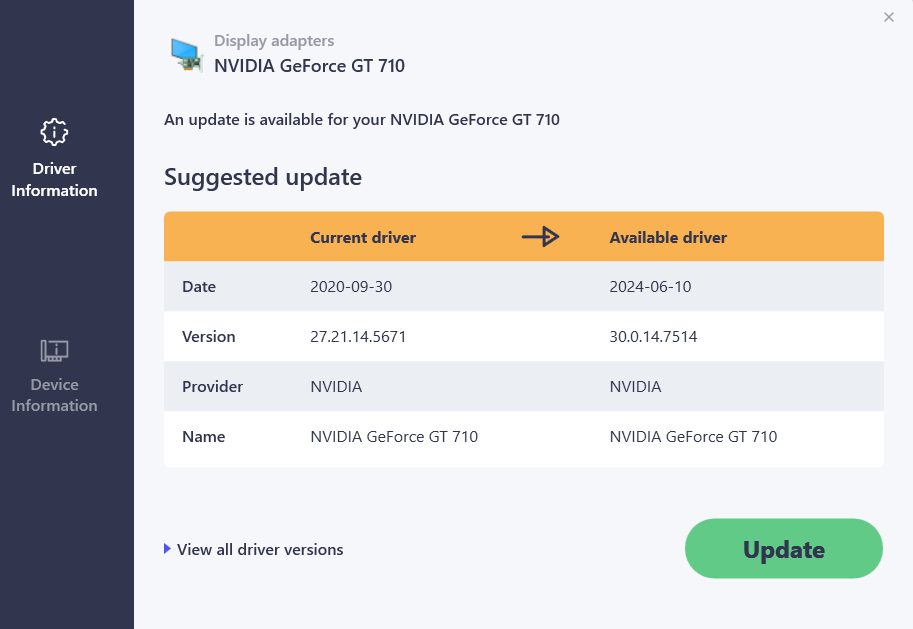913x629 pixels.
Task: Click the View all driver versions link
Action: 260,549
